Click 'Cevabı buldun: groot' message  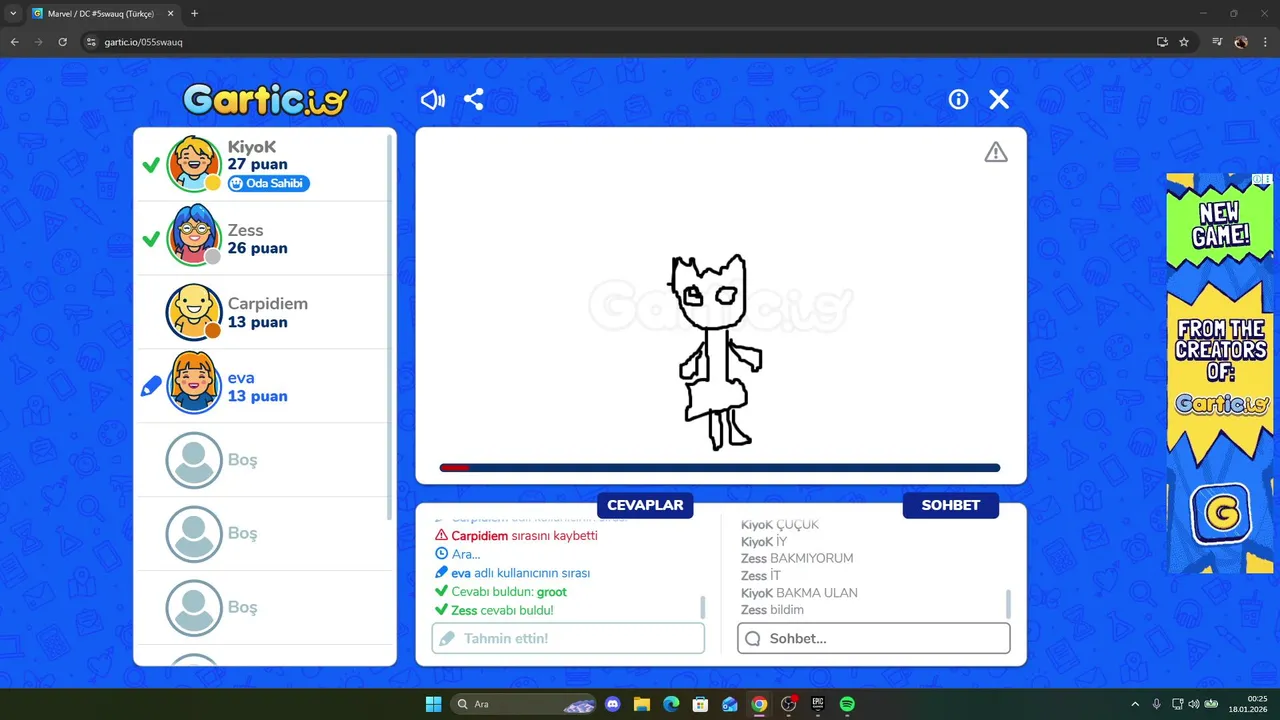(x=501, y=592)
